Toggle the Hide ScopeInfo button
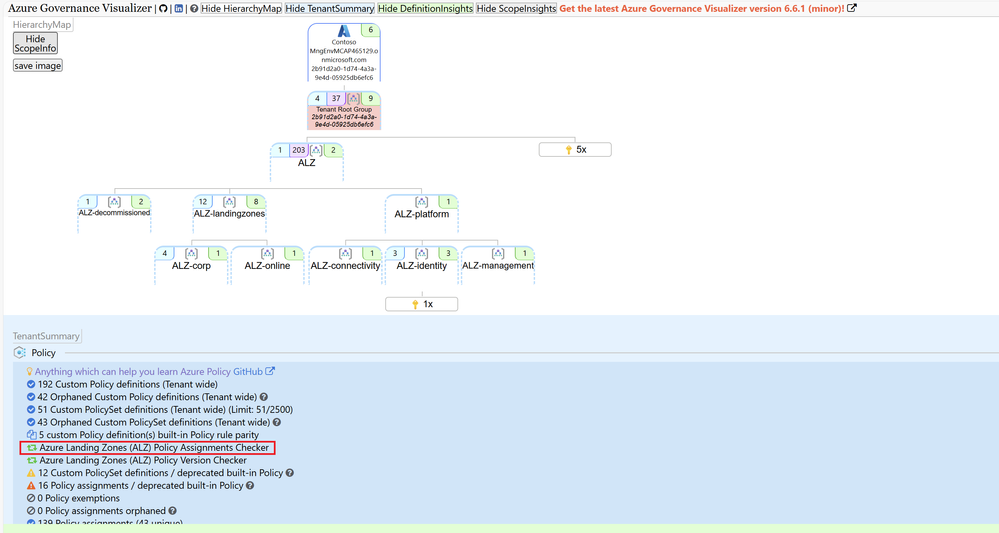 (x=35, y=43)
